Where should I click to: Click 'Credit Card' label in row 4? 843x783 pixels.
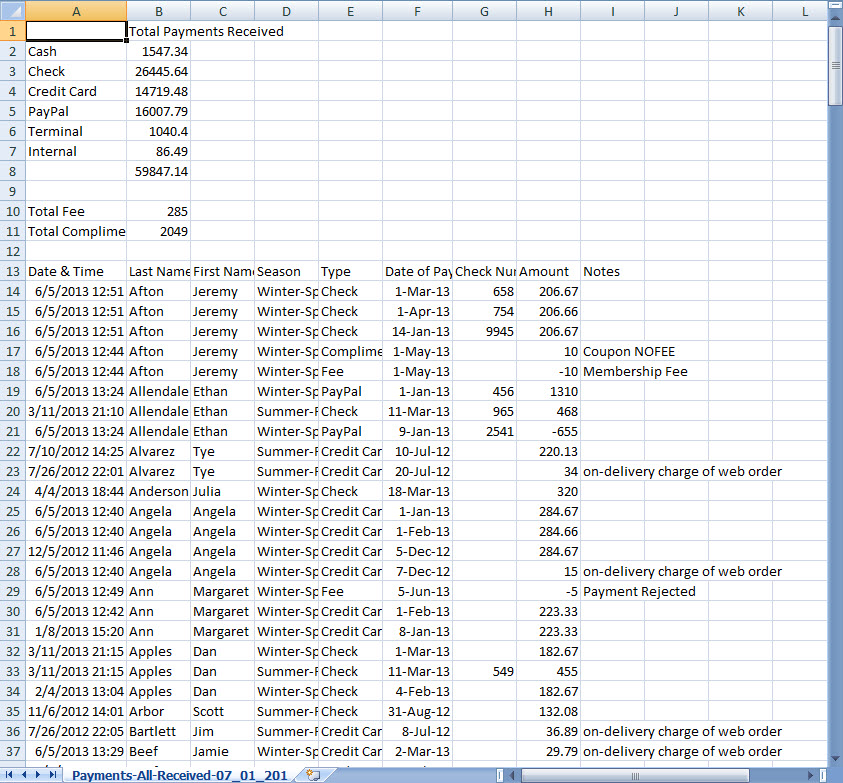point(76,91)
